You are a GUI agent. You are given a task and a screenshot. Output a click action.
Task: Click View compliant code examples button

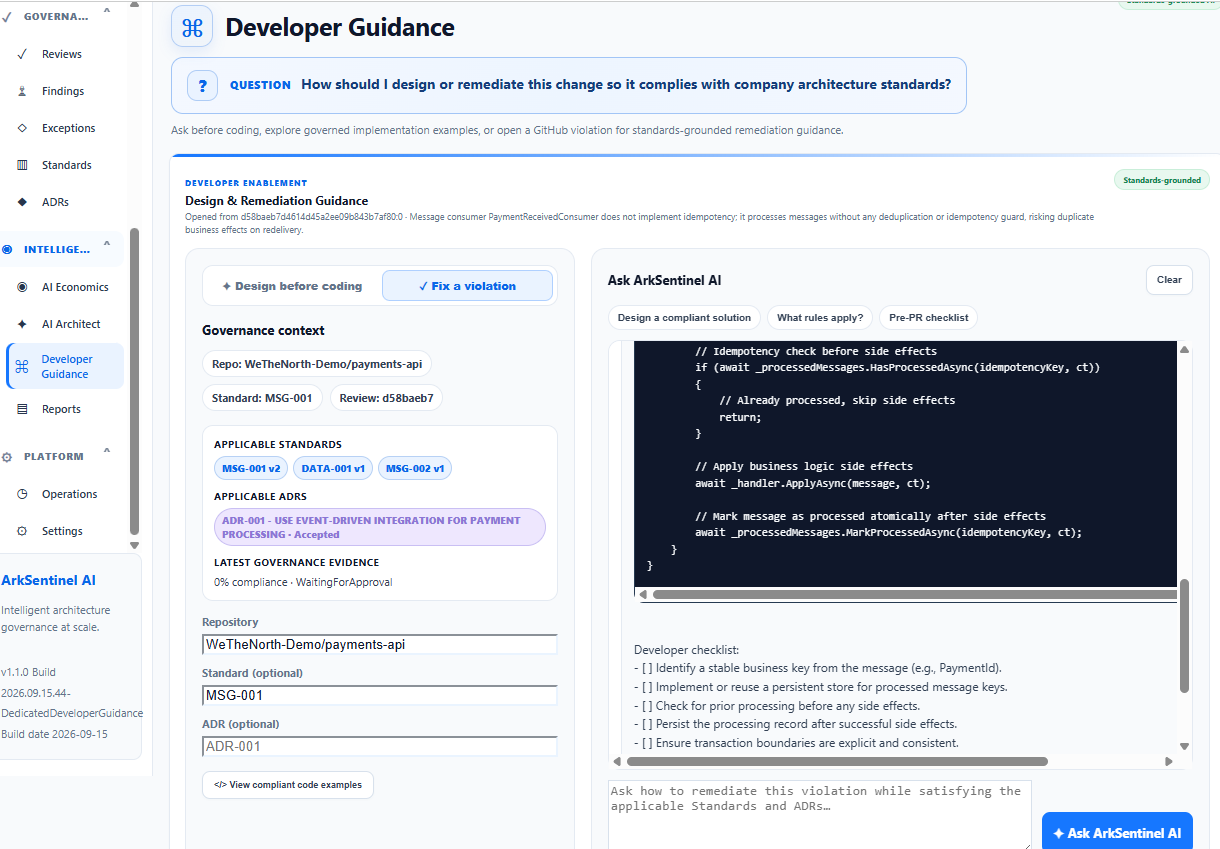(288, 785)
